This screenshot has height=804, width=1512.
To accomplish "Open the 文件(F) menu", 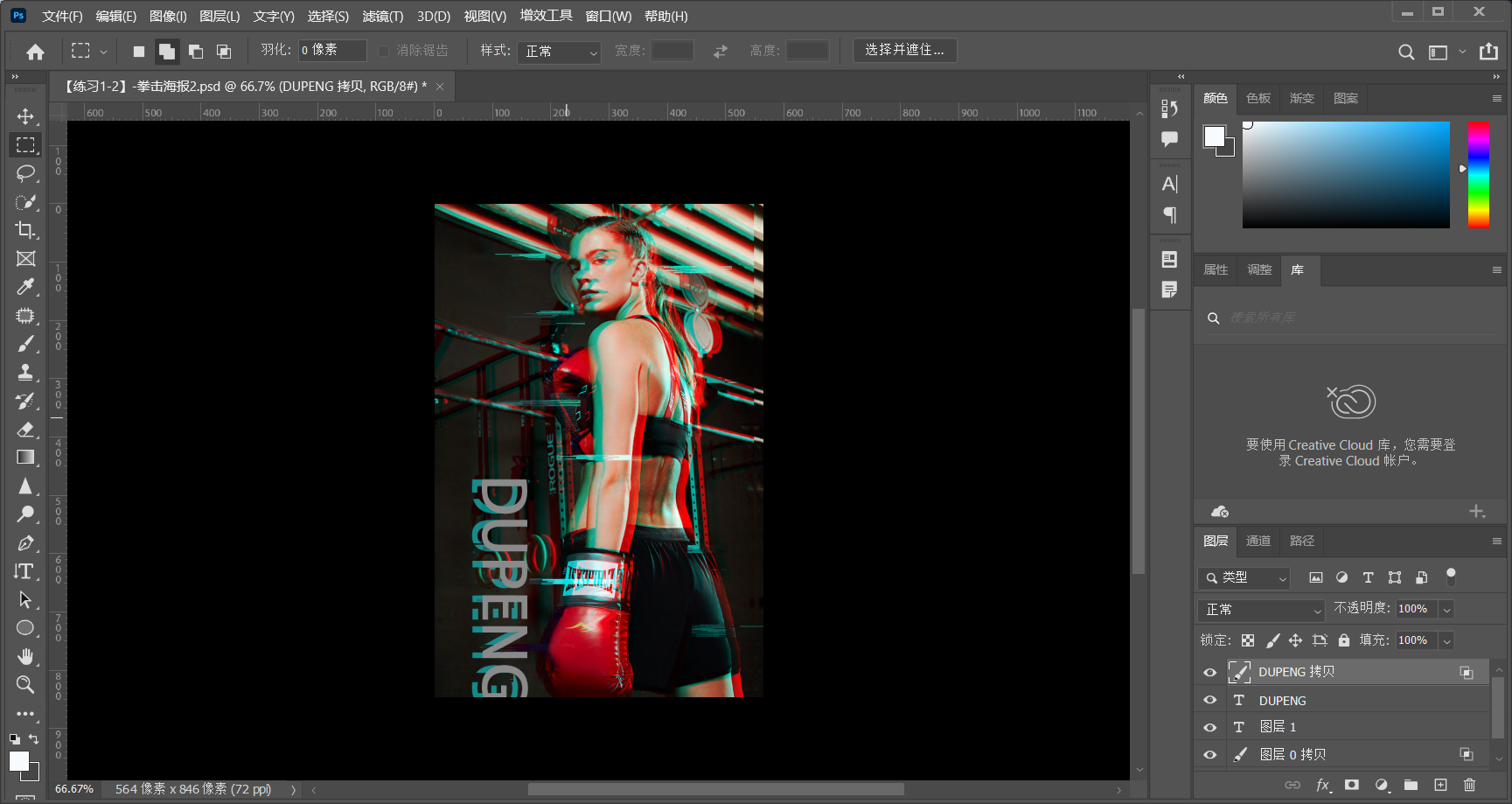I will pyautogui.click(x=62, y=16).
